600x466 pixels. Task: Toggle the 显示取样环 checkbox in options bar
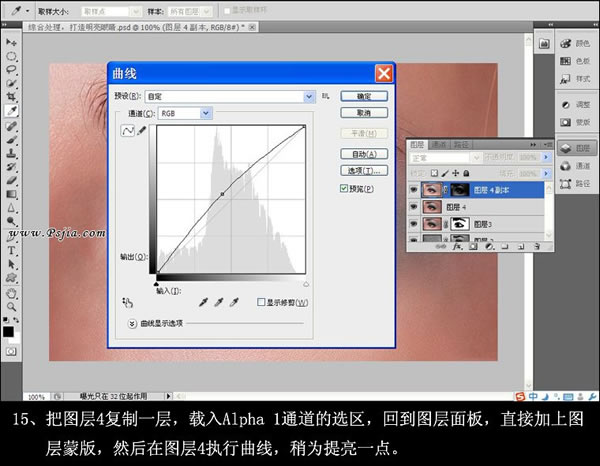tap(227, 11)
